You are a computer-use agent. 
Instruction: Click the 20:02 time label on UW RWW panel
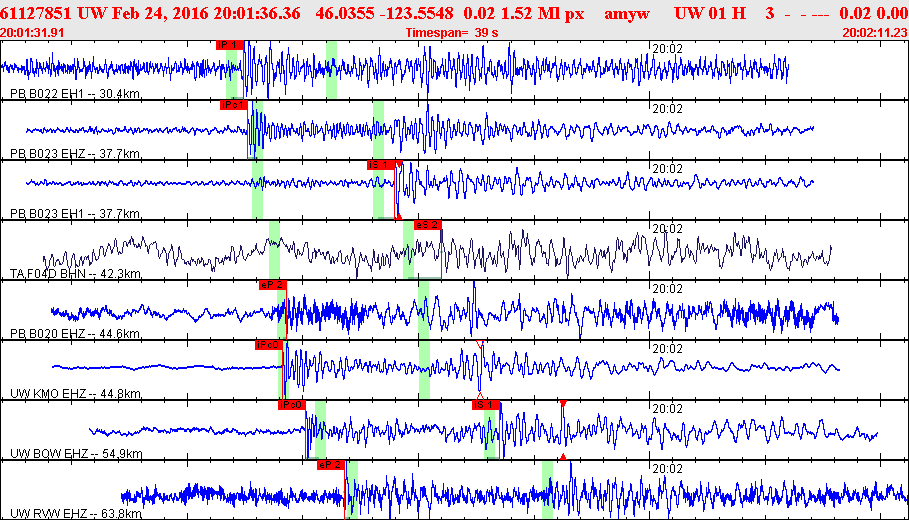point(667,469)
